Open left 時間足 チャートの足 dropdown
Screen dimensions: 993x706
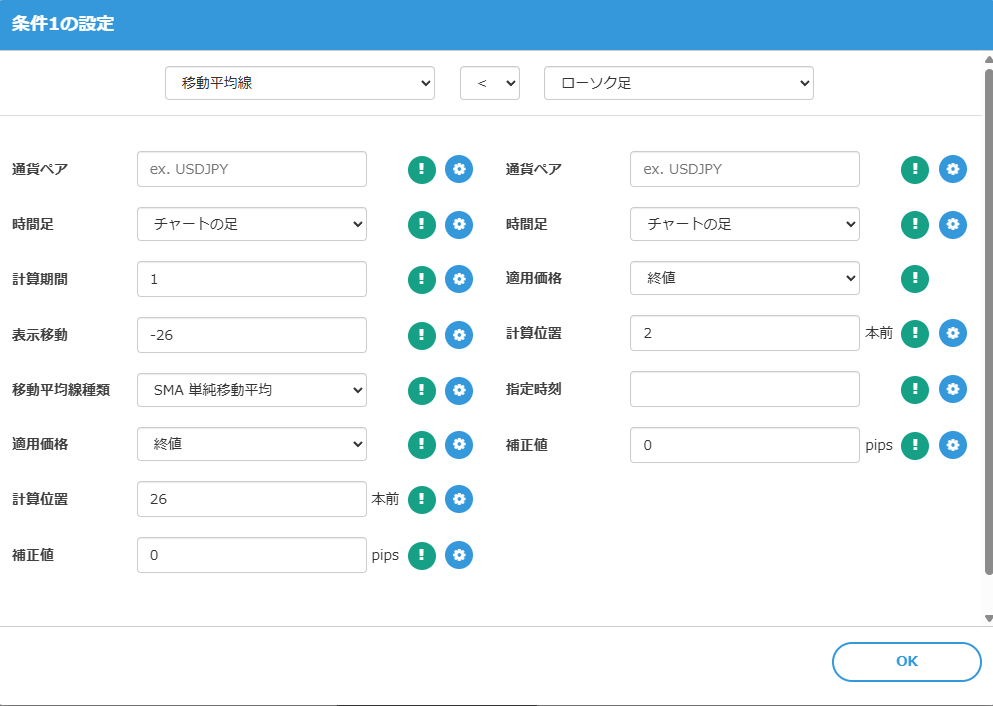tap(251, 225)
